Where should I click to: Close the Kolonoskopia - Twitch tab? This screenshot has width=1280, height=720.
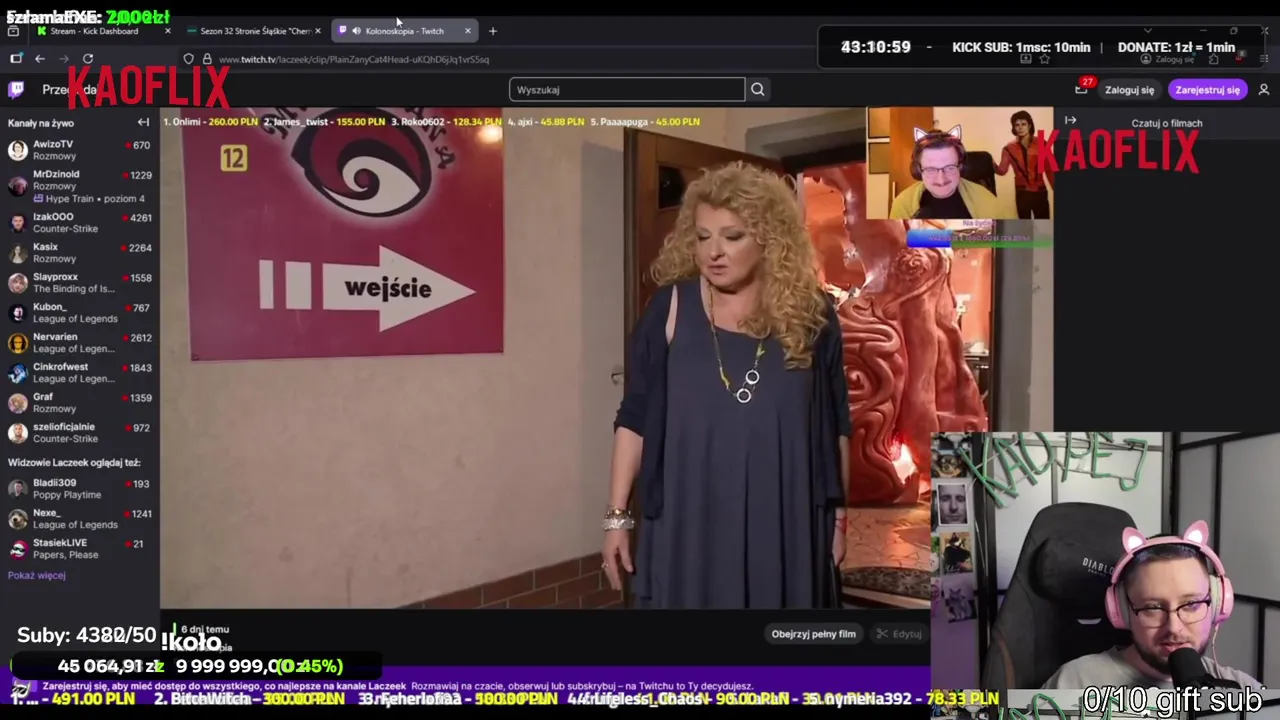click(x=467, y=31)
